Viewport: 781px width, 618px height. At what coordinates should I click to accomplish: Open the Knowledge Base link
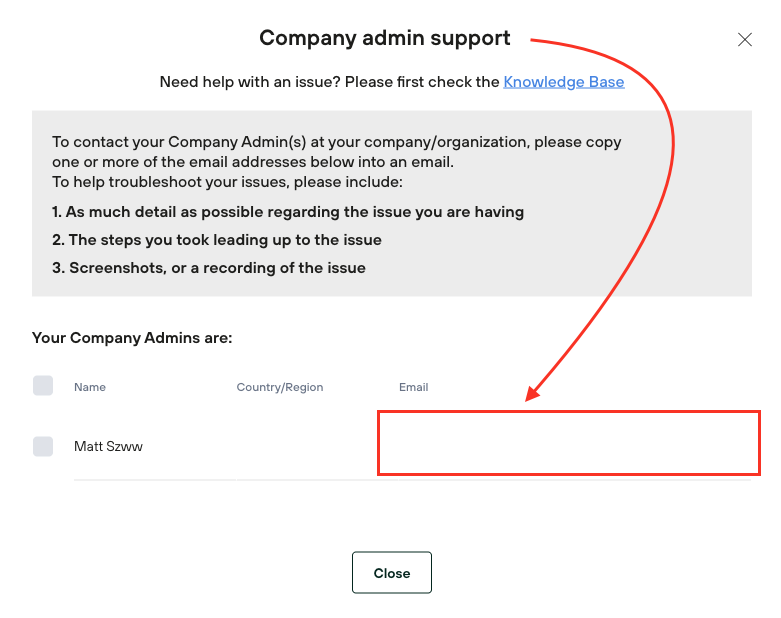[564, 82]
